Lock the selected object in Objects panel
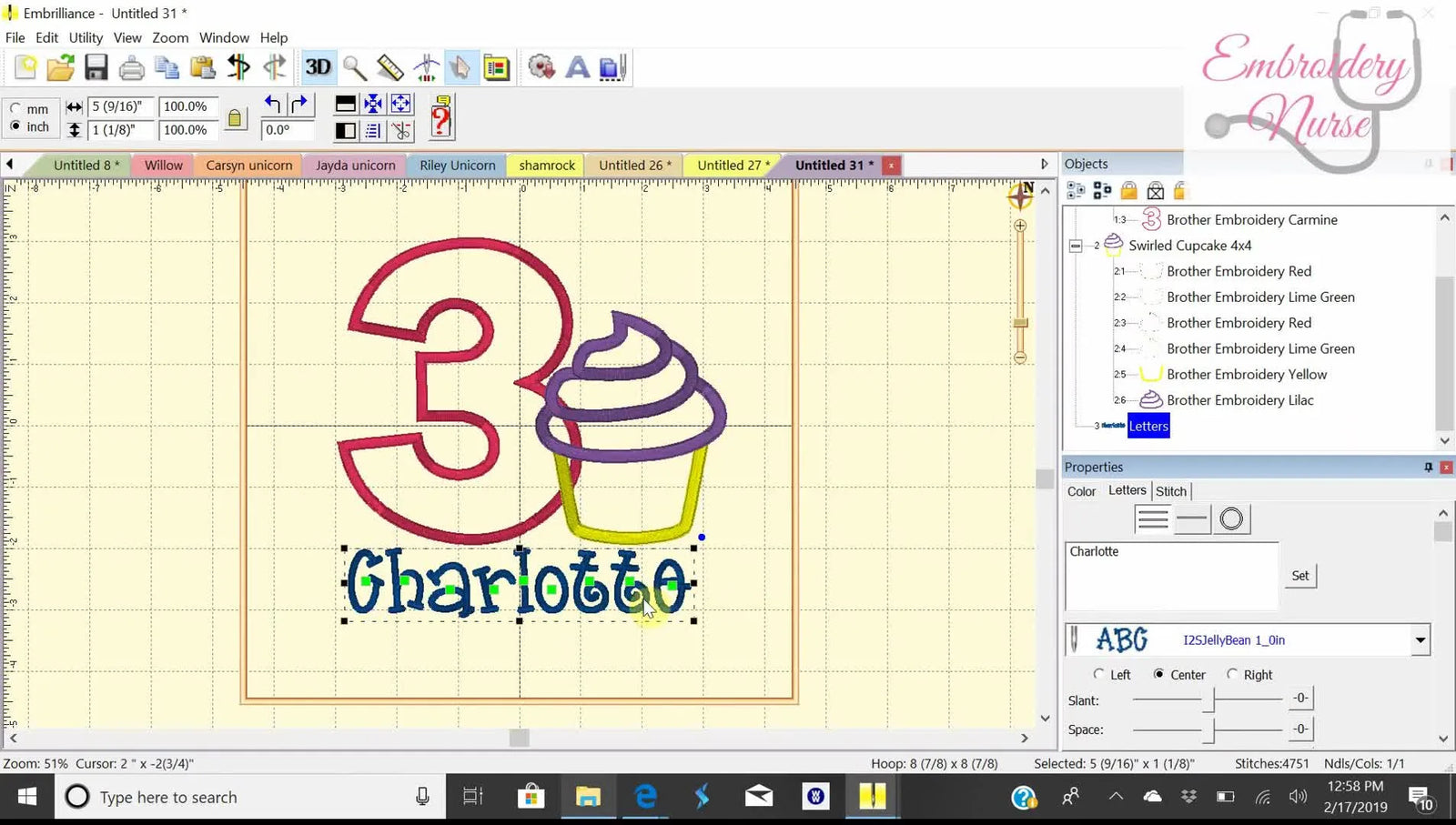 coord(1128,190)
